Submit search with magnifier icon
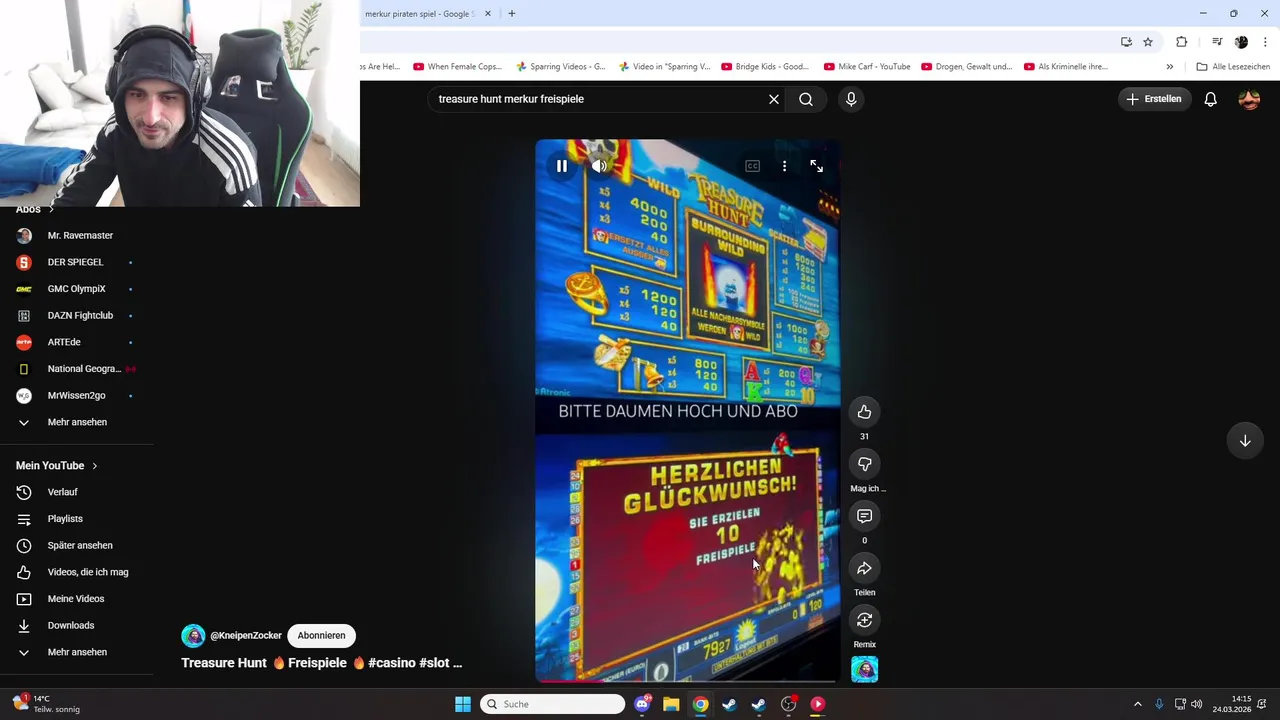Viewport: 1280px width, 720px height. (x=806, y=99)
